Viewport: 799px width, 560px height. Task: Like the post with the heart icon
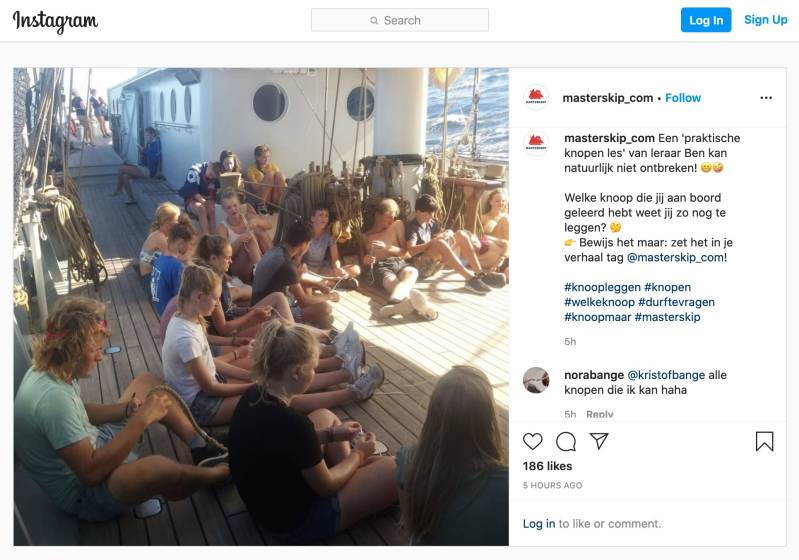point(532,441)
